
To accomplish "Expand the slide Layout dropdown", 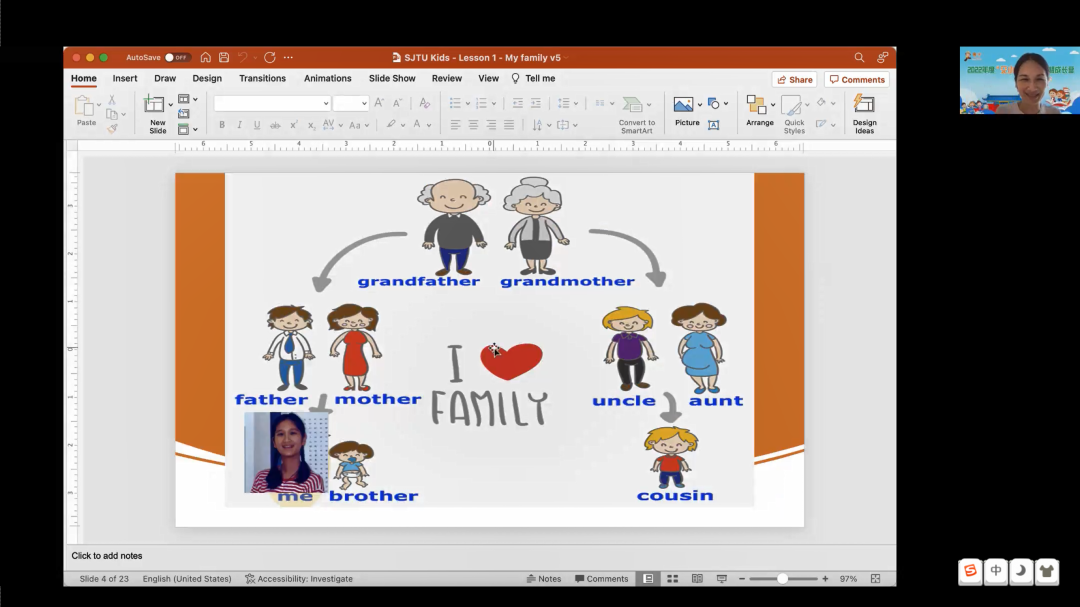I will click(x=187, y=99).
